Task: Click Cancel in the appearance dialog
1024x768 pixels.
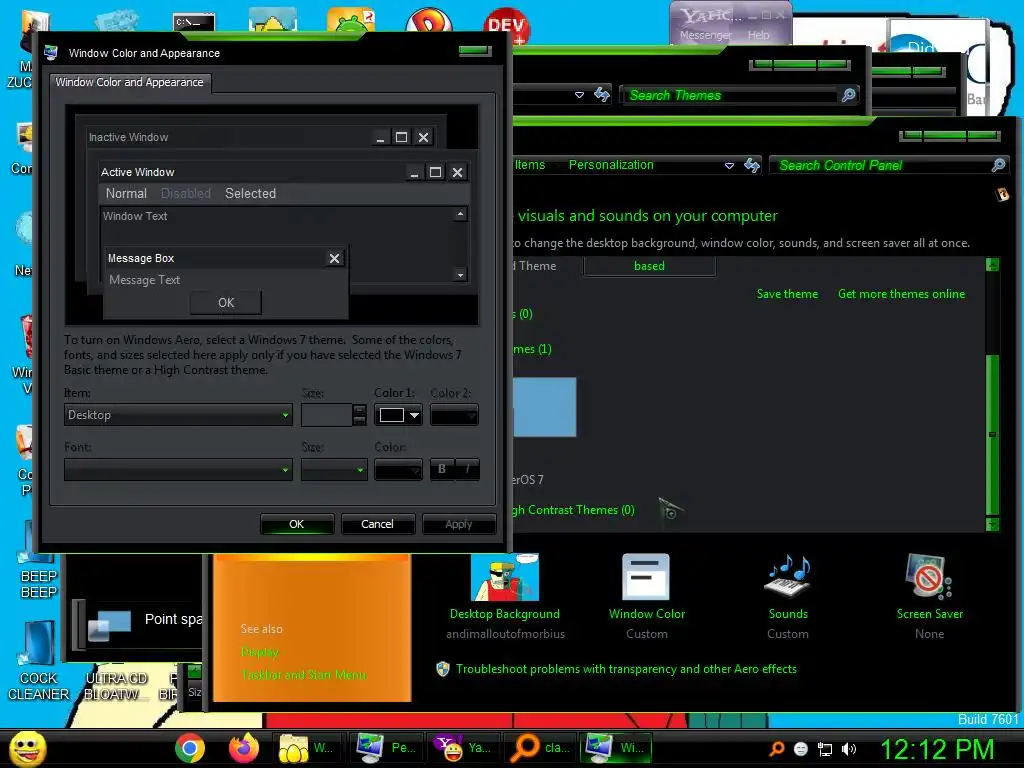Action: point(377,524)
